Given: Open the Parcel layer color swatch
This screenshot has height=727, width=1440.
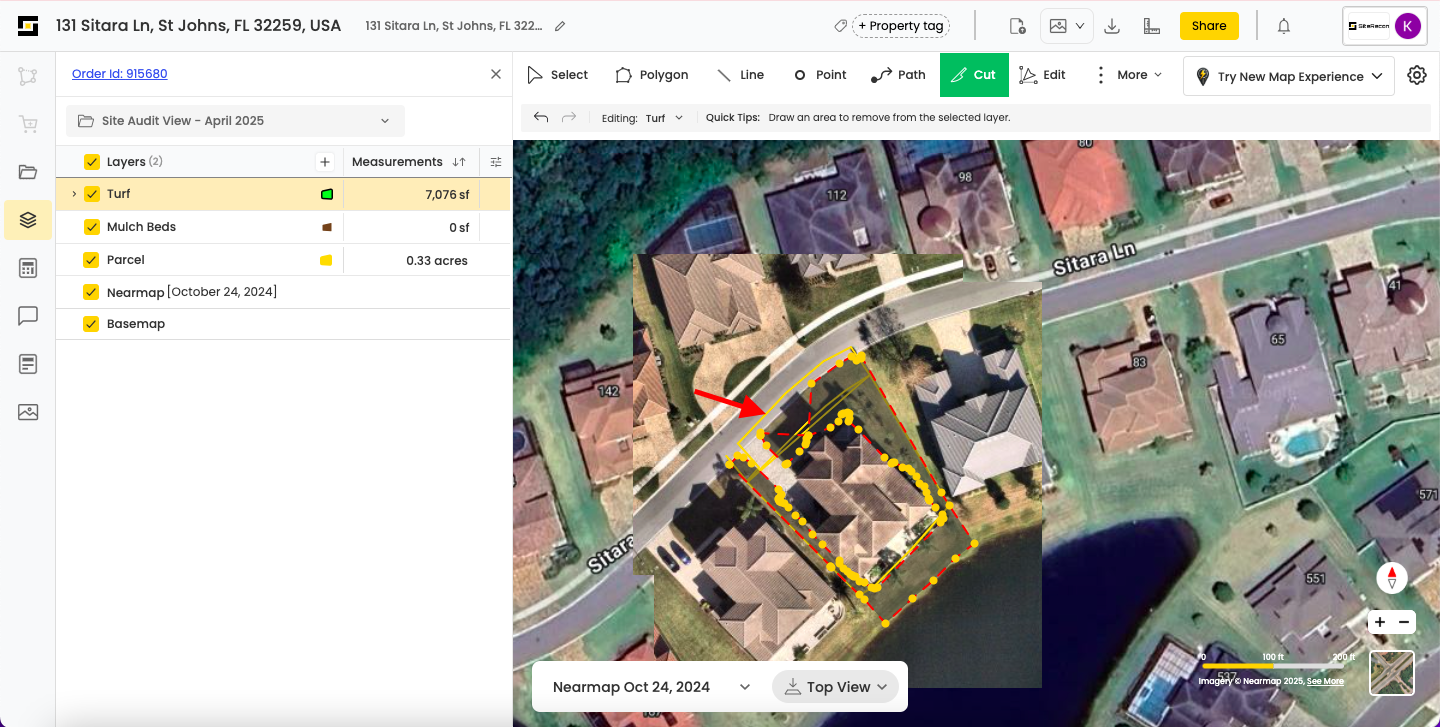Looking at the screenshot, I should [x=326, y=260].
